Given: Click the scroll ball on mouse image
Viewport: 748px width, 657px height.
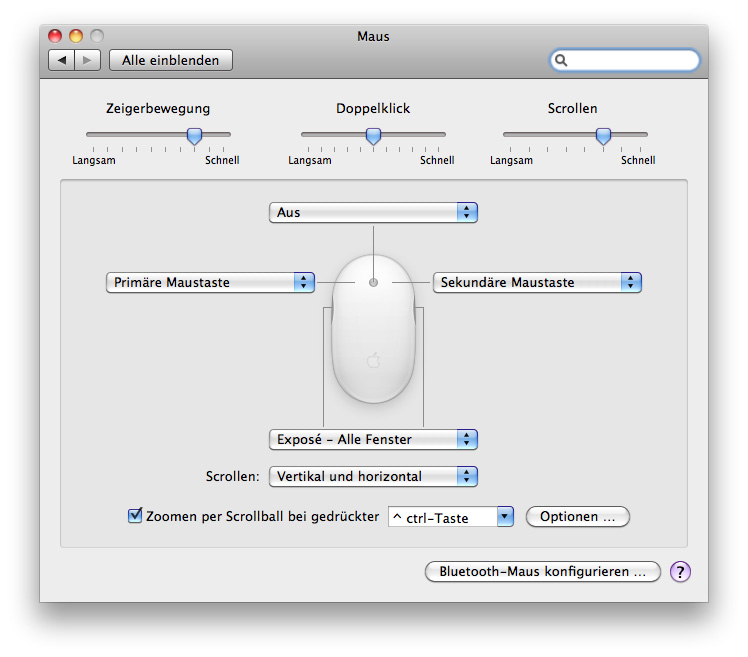Looking at the screenshot, I should pos(374,282).
